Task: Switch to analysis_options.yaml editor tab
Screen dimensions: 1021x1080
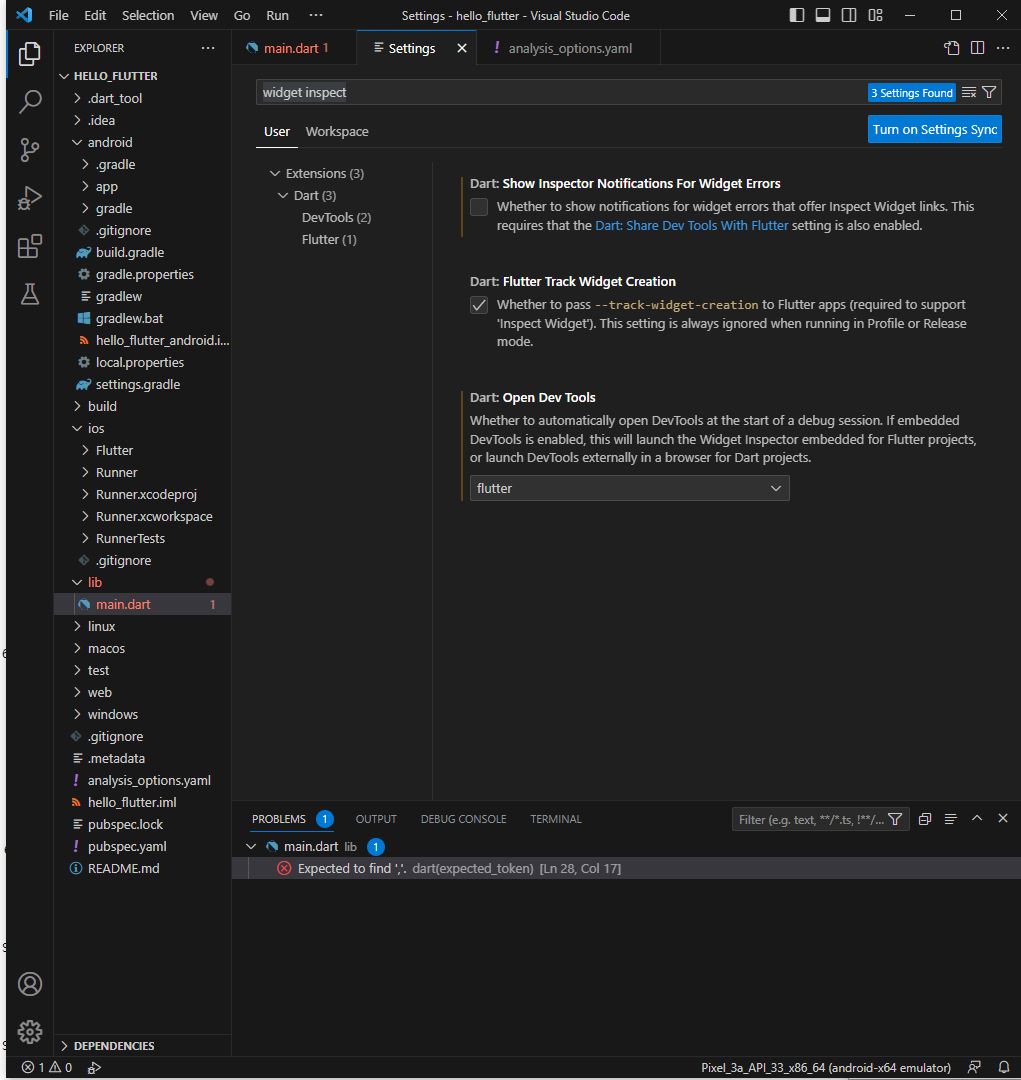Action: click(569, 48)
